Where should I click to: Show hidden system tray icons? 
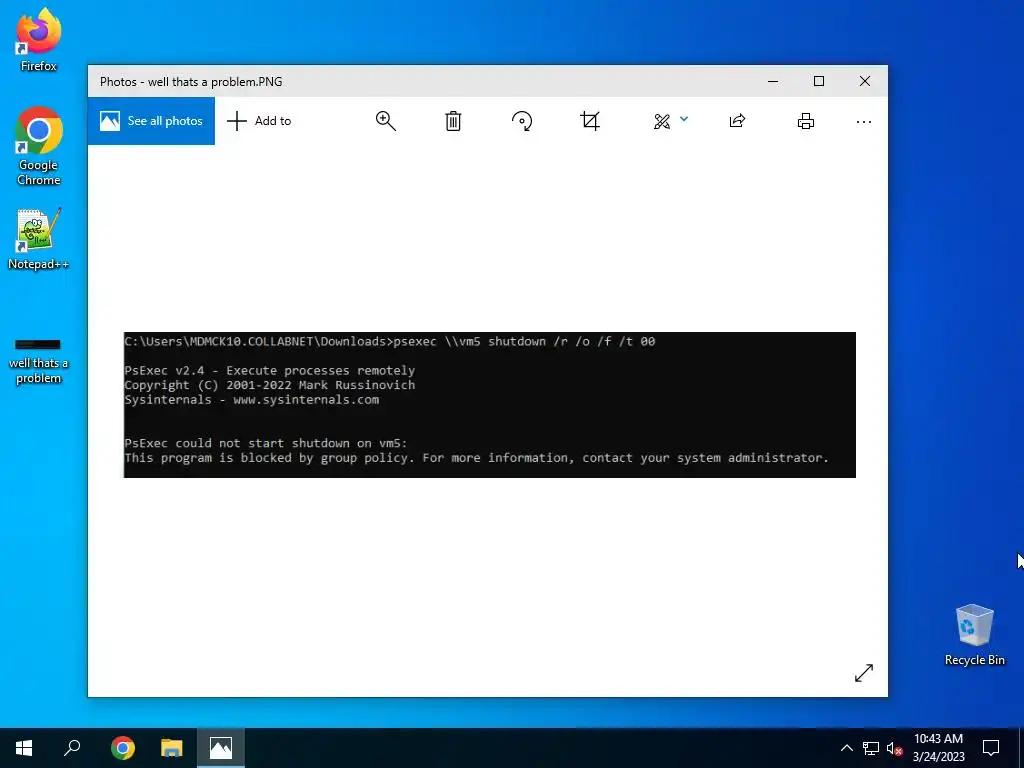[x=846, y=748]
